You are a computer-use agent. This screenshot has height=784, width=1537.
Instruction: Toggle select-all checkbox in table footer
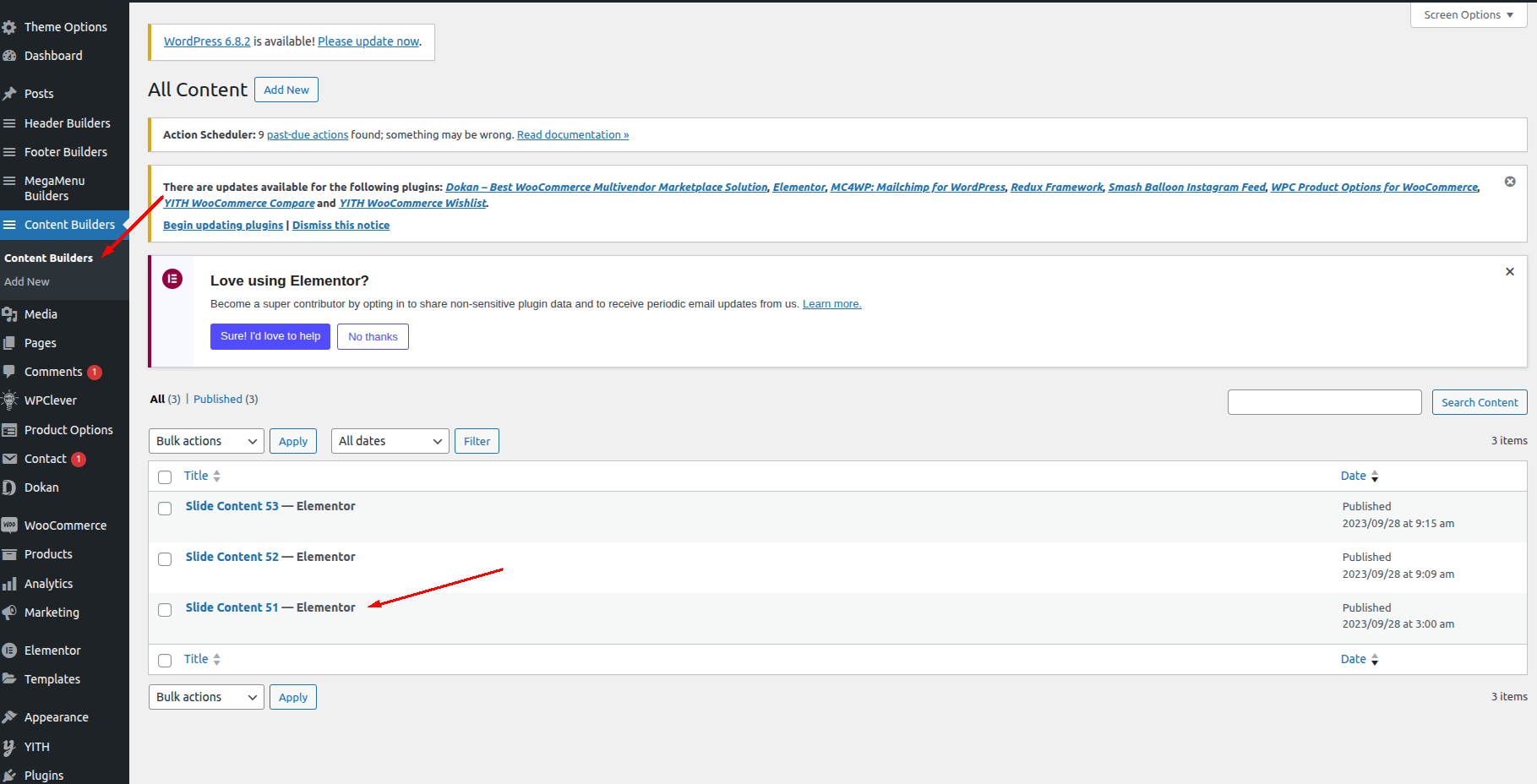tap(165, 661)
